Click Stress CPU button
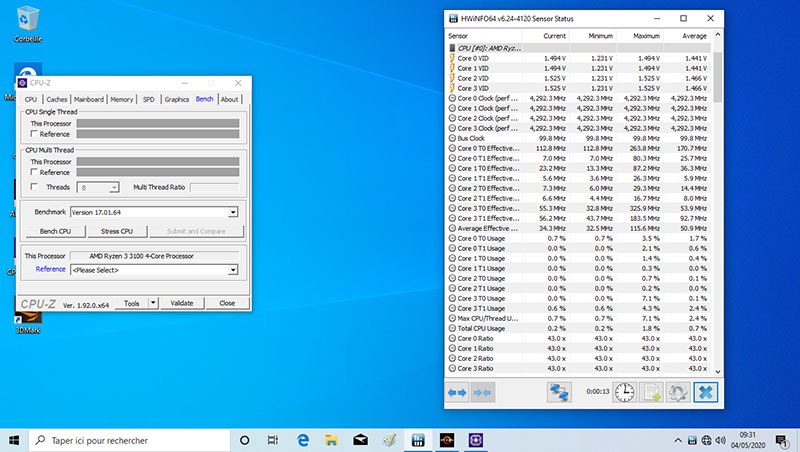This screenshot has height=452, width=800. (x=117, y=231)
